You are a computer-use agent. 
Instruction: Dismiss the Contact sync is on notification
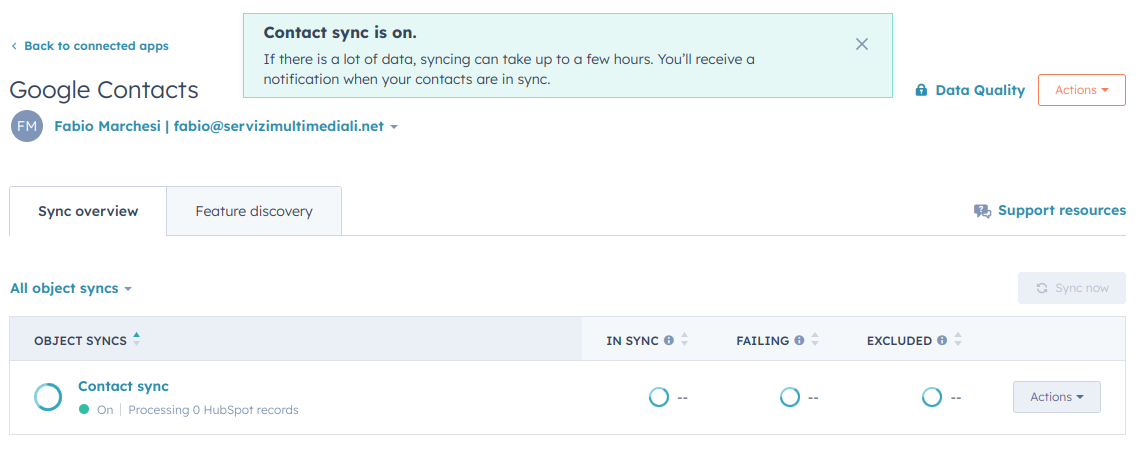pos(862,44)
